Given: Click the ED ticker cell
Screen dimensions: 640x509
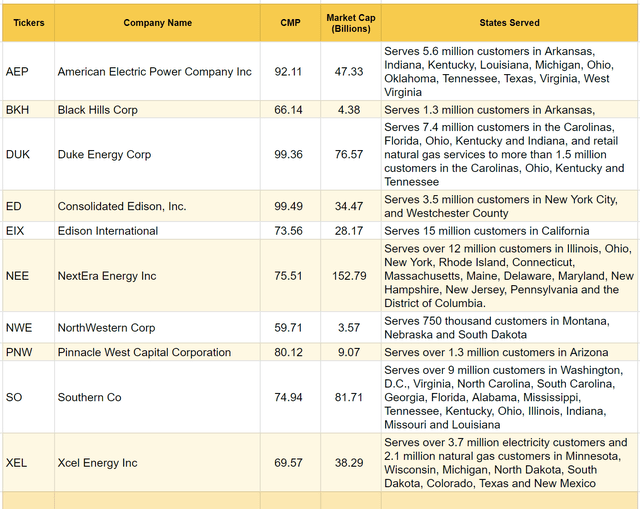Looking at the screenshot, I should 28,206.
